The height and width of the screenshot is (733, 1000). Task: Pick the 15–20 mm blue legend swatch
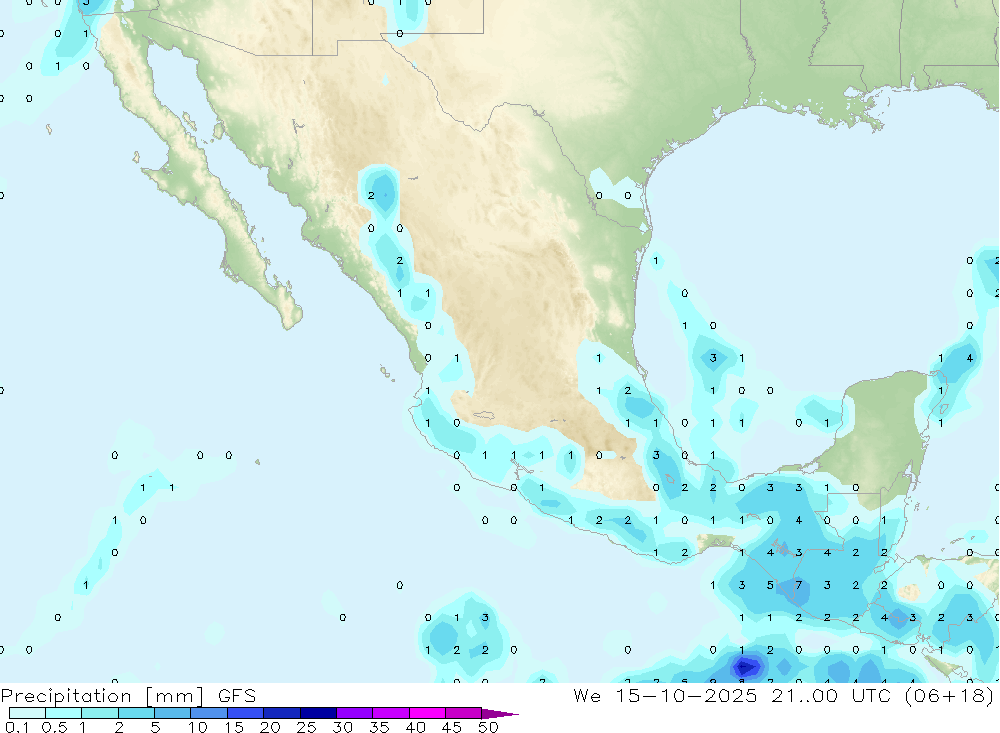click(x=246, y=713)
